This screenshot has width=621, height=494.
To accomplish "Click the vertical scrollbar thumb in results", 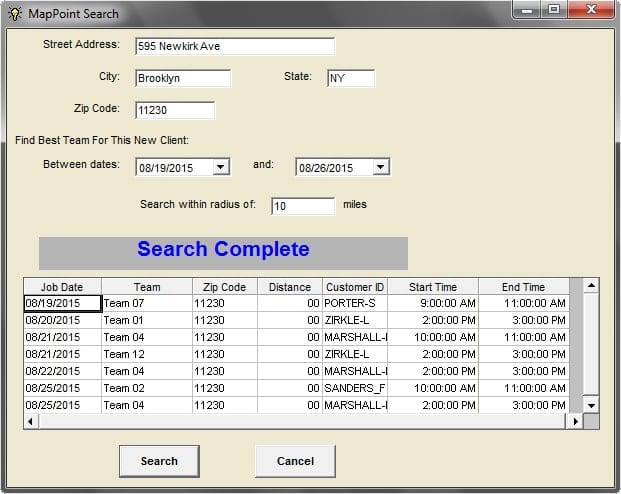I will tap(591, 345).
